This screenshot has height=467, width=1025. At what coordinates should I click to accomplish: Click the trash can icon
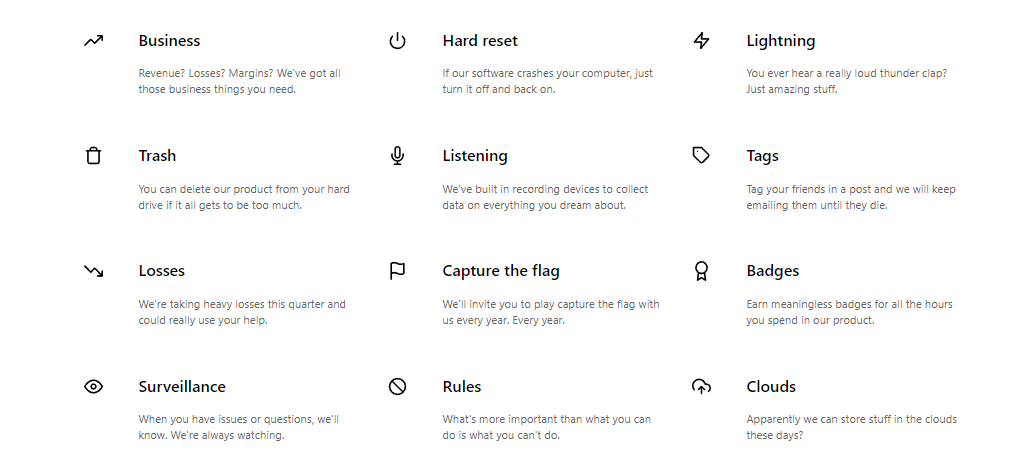click(93, 156)
